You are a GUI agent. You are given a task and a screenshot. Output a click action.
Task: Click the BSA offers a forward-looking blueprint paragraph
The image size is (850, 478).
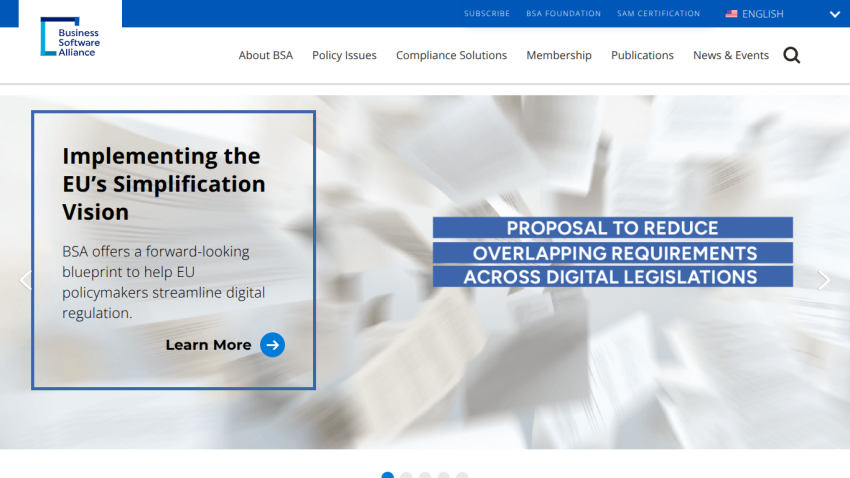pyautogui.click(x=164, y=282)
